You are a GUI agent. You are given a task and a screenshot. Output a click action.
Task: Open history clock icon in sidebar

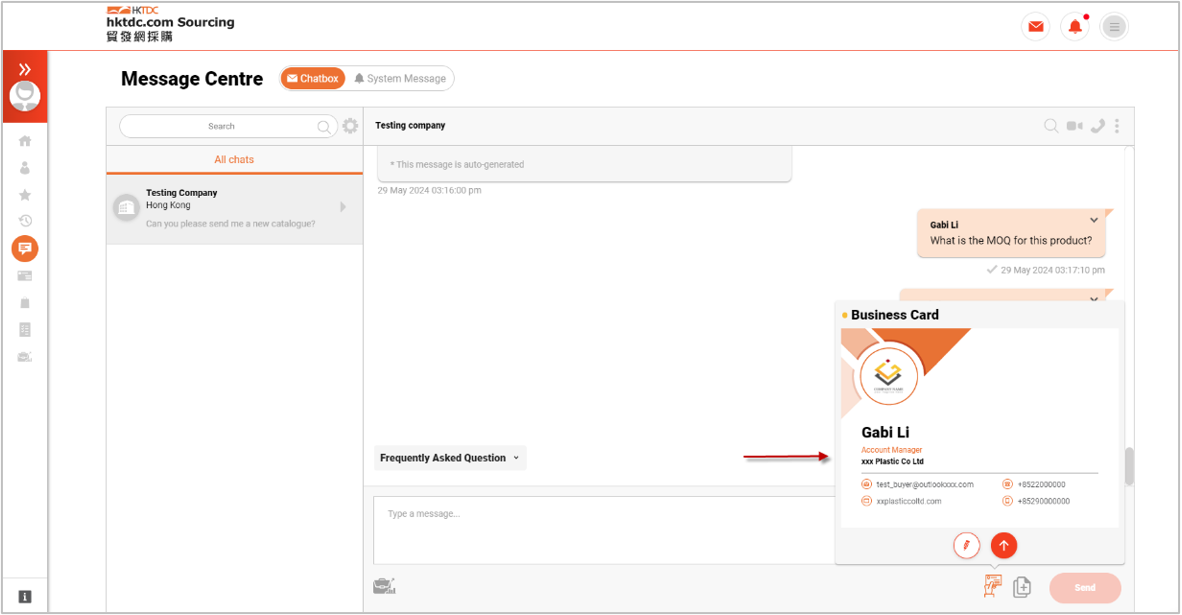pyautogui.click(x=25, y=221)
